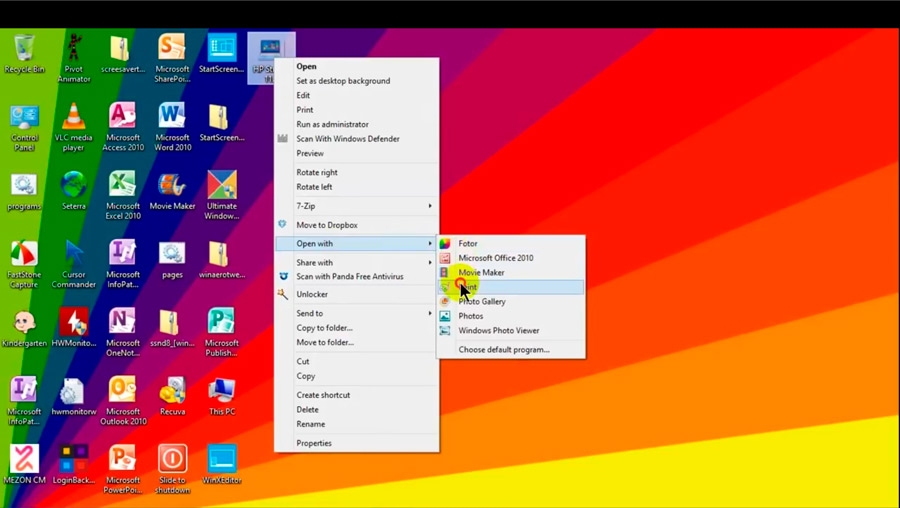The height and width of the screenshot is (508, 900).
Task: Select the Microsoft Excel 2010 icon
Action: [123, 196]
